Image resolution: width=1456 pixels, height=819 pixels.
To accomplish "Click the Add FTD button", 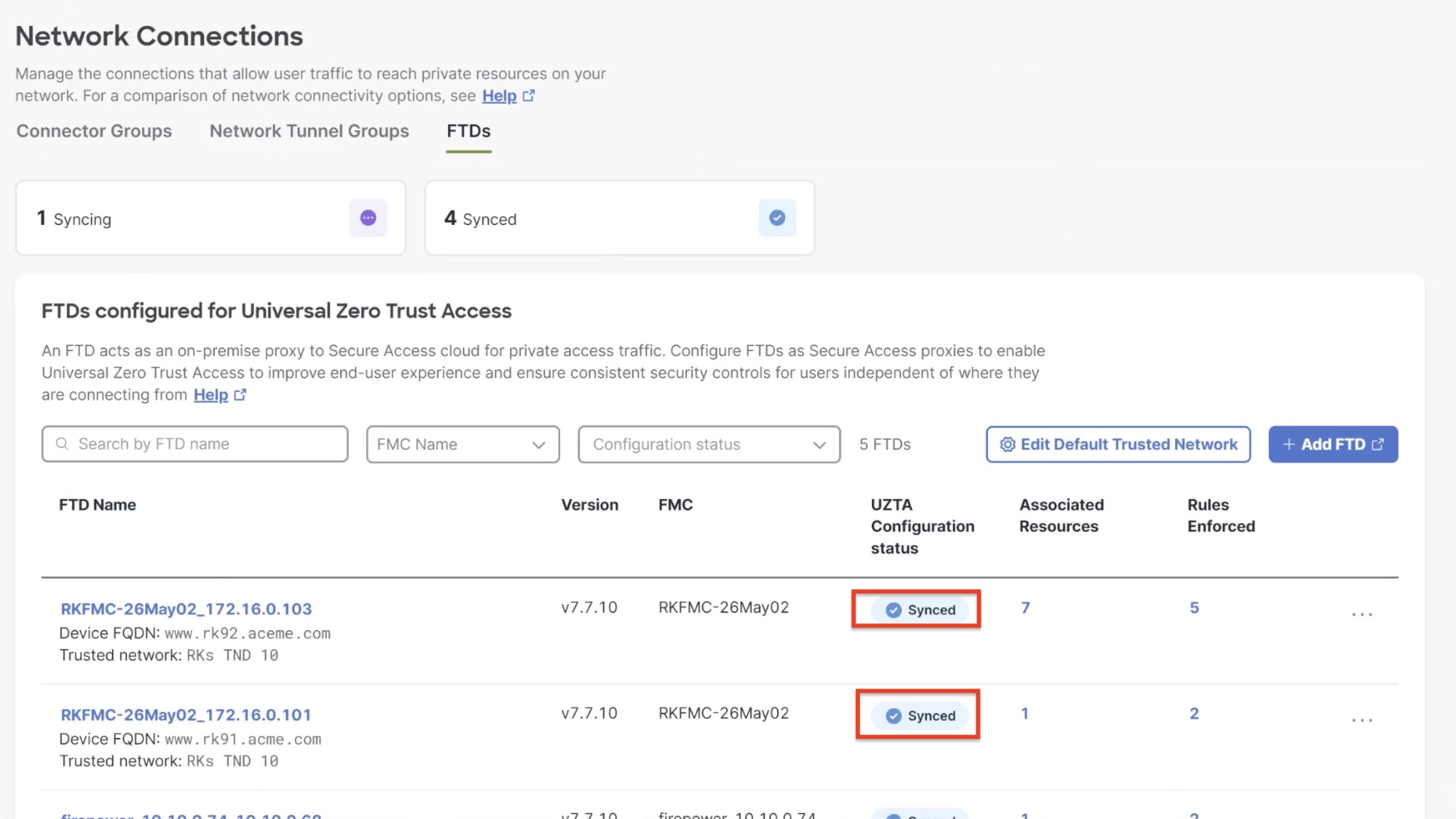I will (x=1332, y=445).
